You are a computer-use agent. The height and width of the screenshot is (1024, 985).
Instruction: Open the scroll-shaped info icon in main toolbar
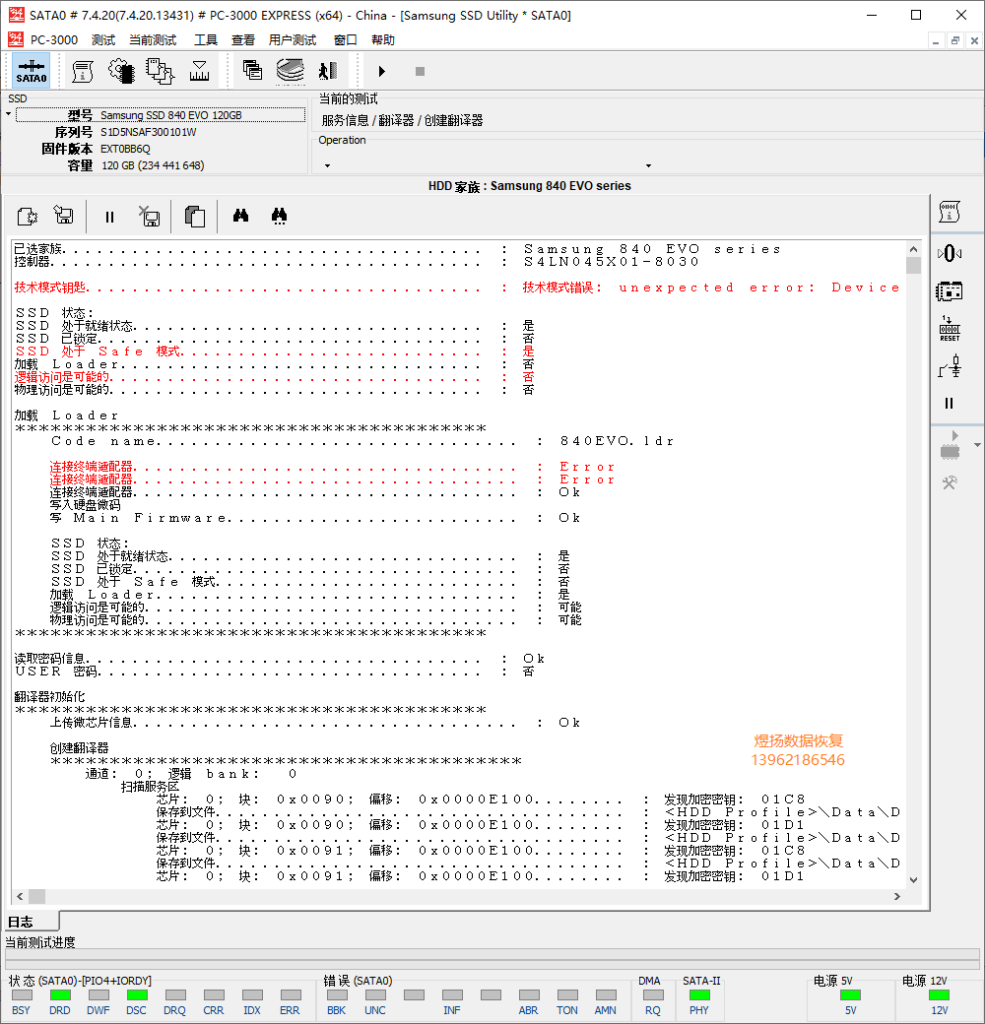click(x=82, y=71)
